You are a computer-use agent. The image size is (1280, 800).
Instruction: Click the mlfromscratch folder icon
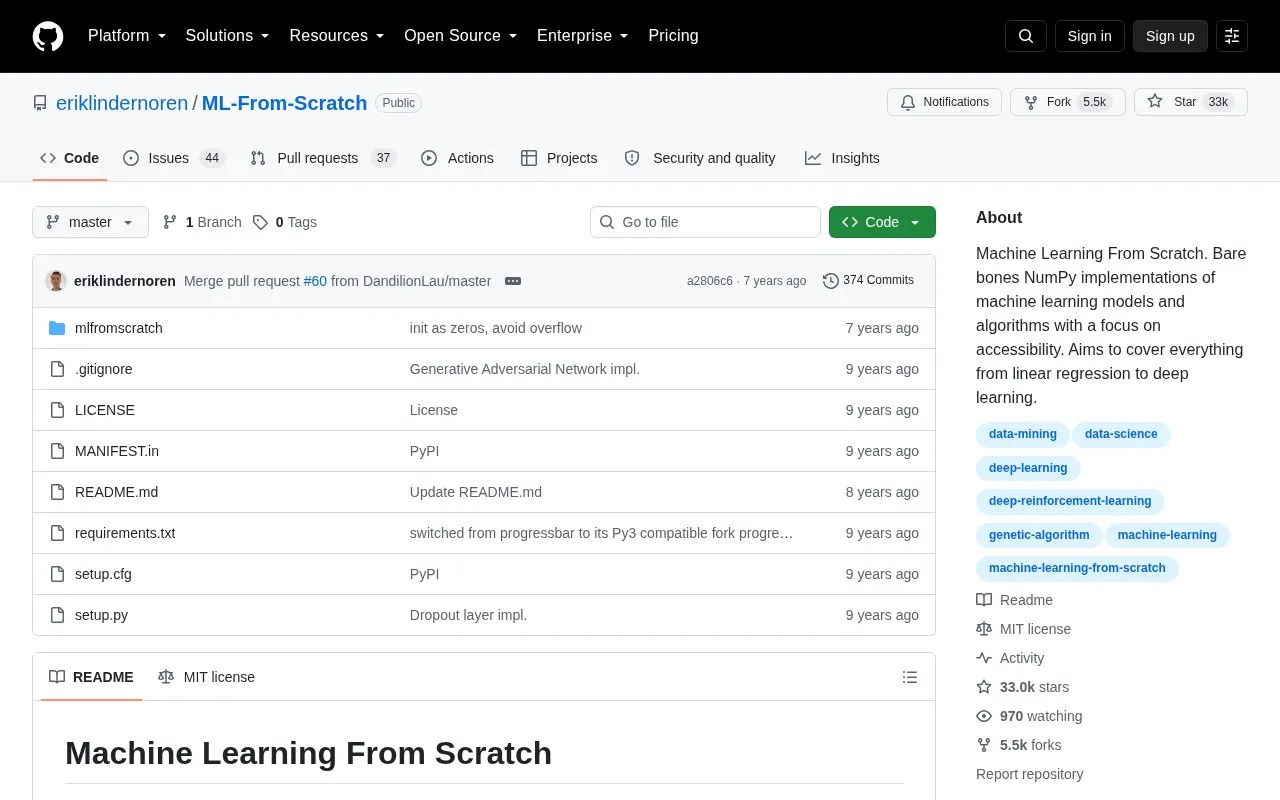57,328
